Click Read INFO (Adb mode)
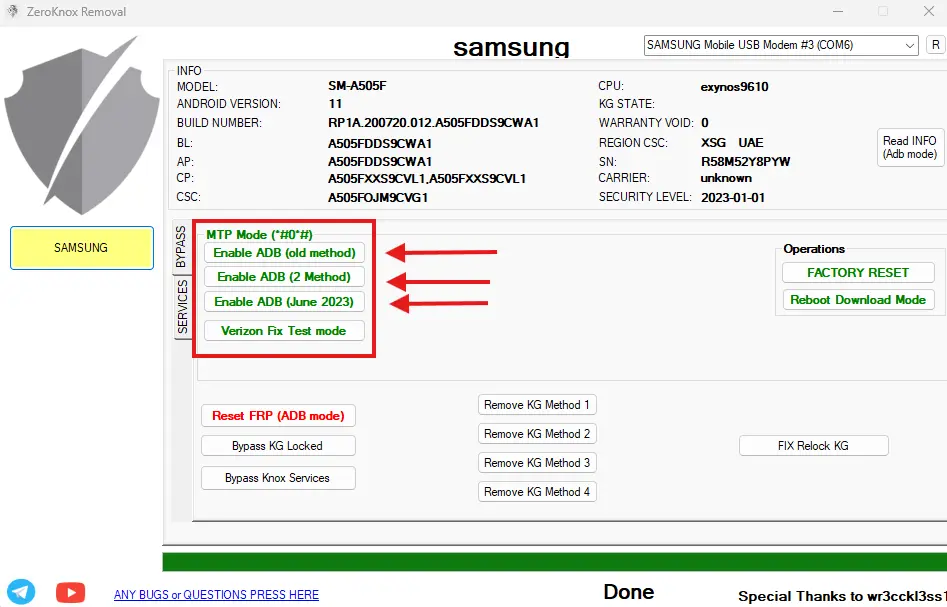The image size is (947, 607). 910,147
